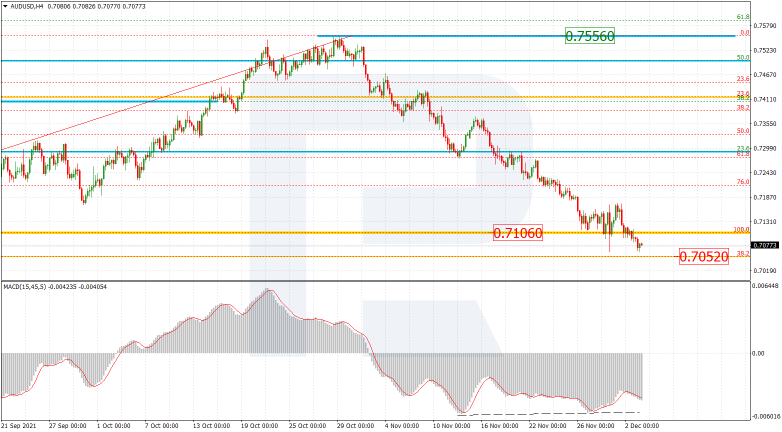Open the chart menu triangle beside AUDUSD,H4
This screenshot has width=782, height=432.
5,7
